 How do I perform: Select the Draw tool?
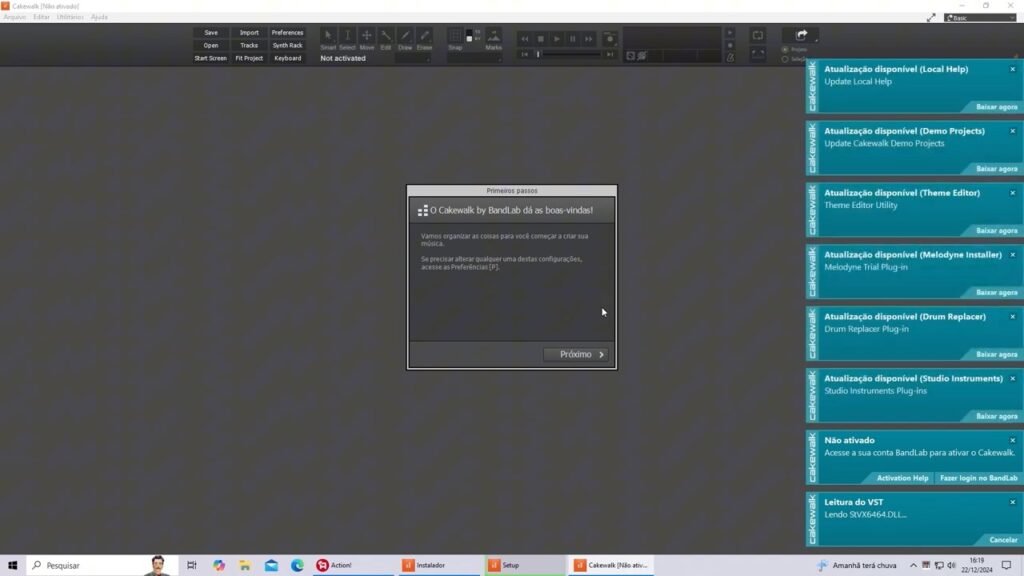coord(405,39)
